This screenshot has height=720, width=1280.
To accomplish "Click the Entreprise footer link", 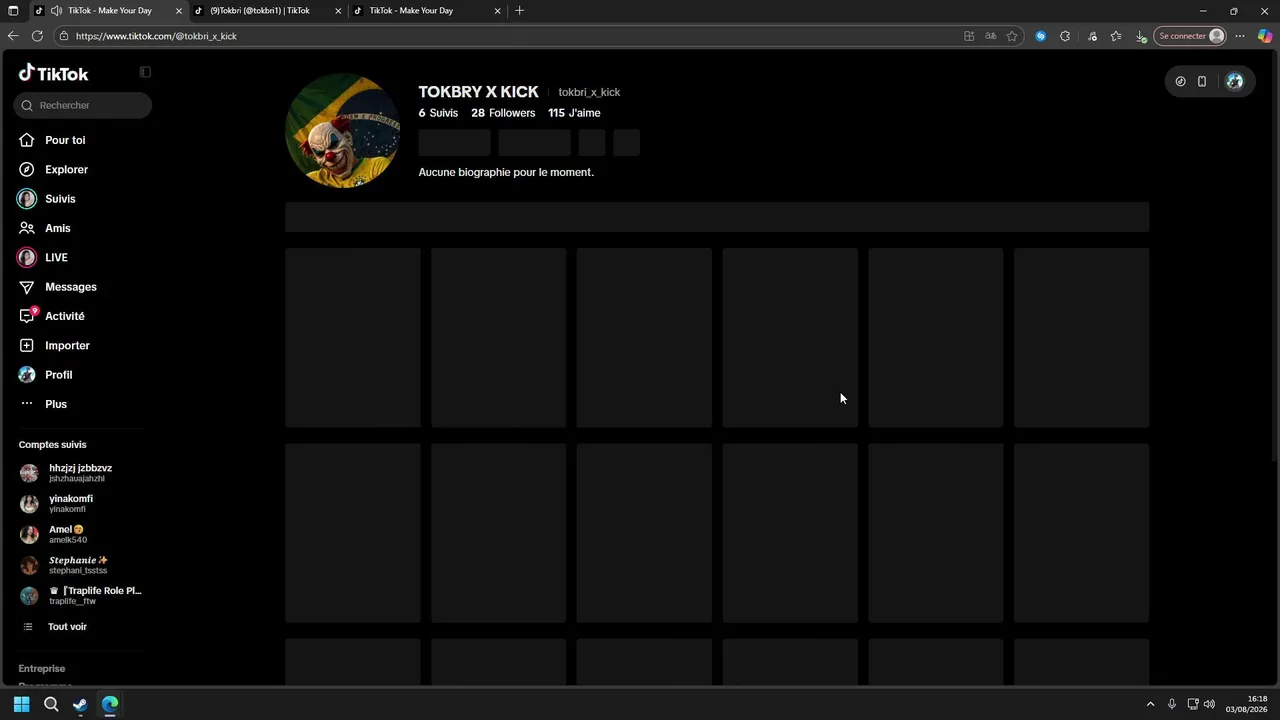I will (x=42, y=669).
